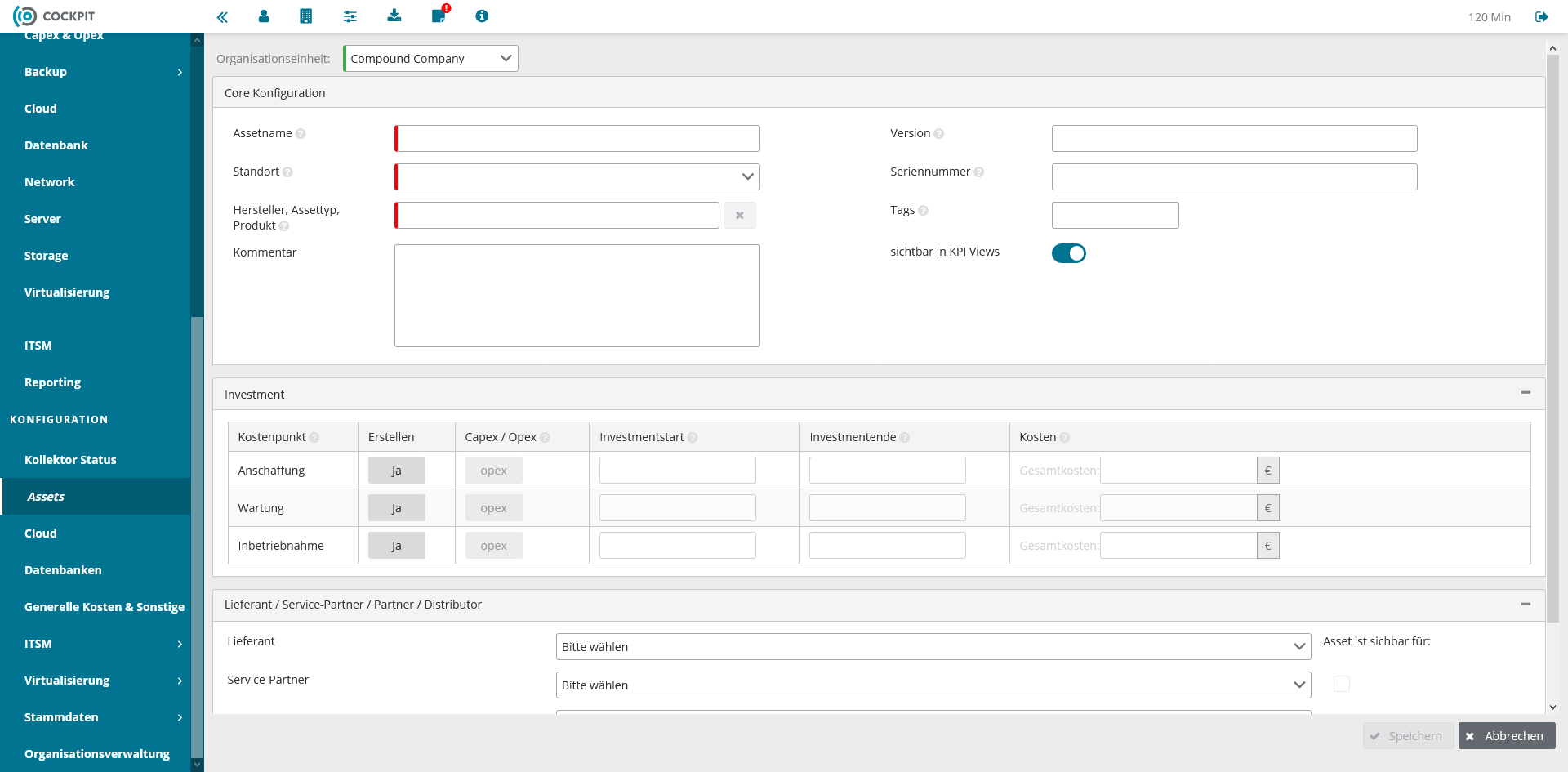1568x772 pixels.
Task: Clear the Hersteller product field with x
Action: tap(740, 216)
